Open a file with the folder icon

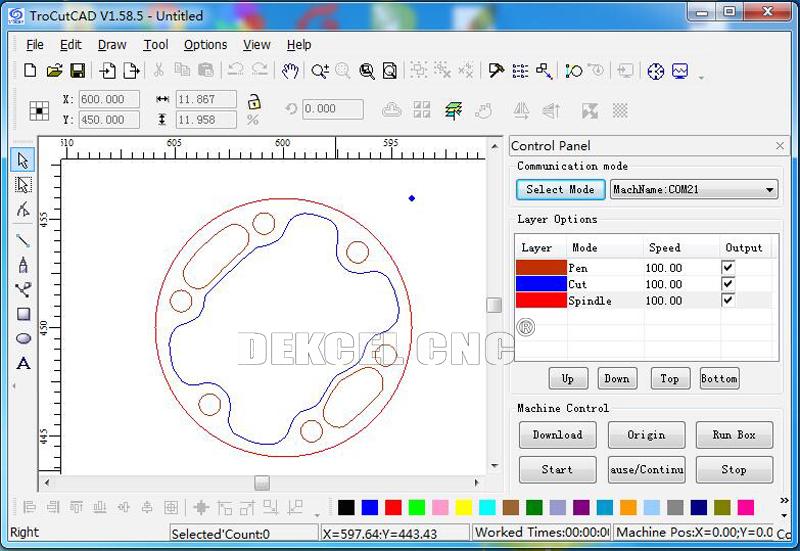tap(54, 70)
